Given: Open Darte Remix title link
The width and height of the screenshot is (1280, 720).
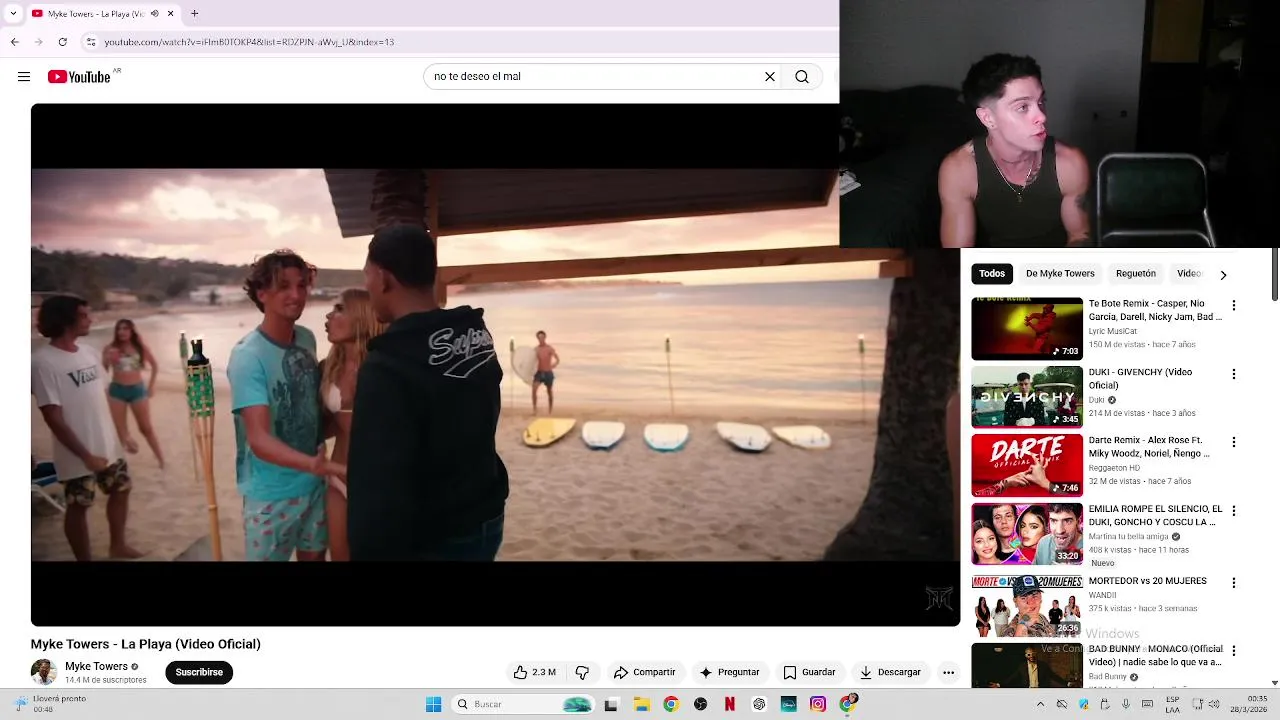Looking at the screenshot, I should point(1149,447).
